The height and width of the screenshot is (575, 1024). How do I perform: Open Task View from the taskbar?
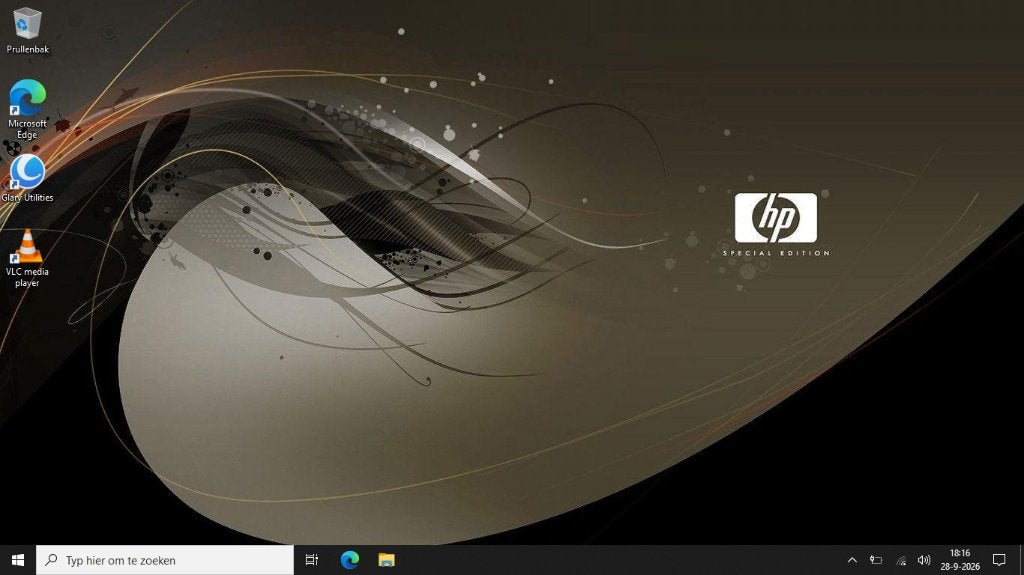312,560
